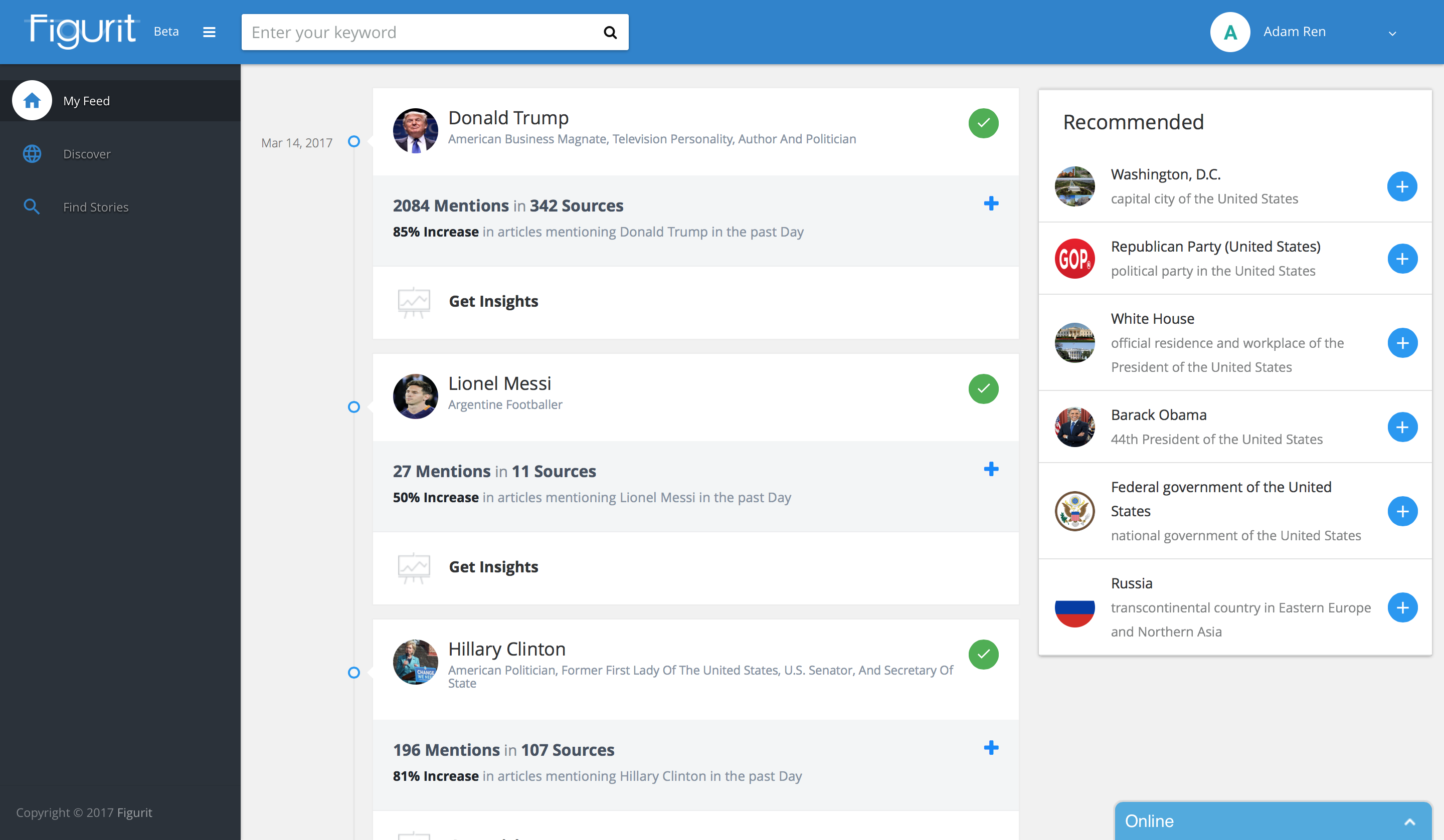Open Federal government of the United States title
1444x840 pixels.
(x=1221, y=499)
